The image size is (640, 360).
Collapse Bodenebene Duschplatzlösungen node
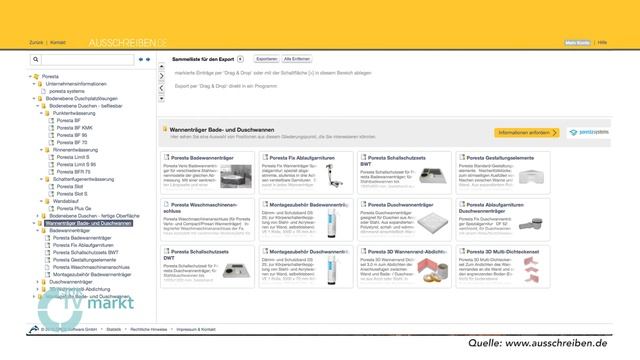[x=34, y=98]
